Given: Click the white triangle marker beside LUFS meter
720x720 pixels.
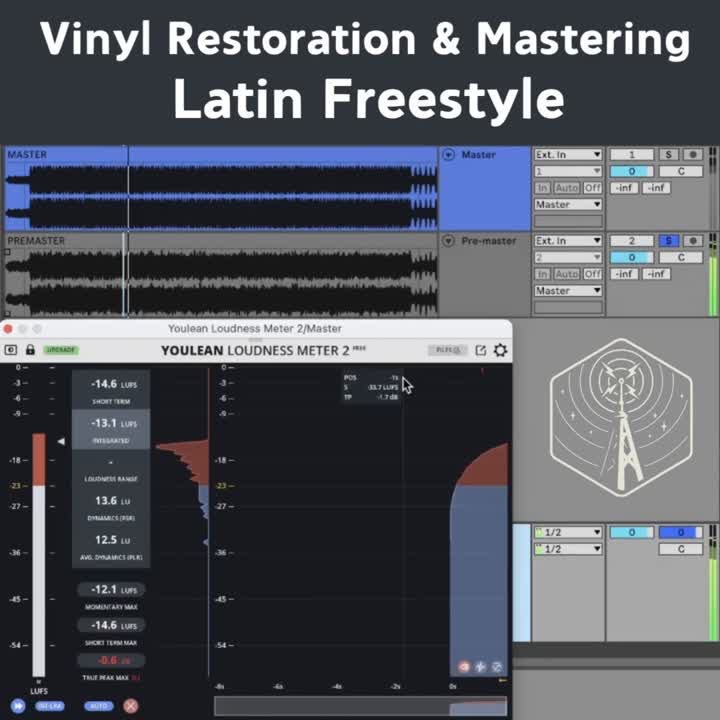Looking at the screenshot, I should pyautogui.click(x=61, y=441).
